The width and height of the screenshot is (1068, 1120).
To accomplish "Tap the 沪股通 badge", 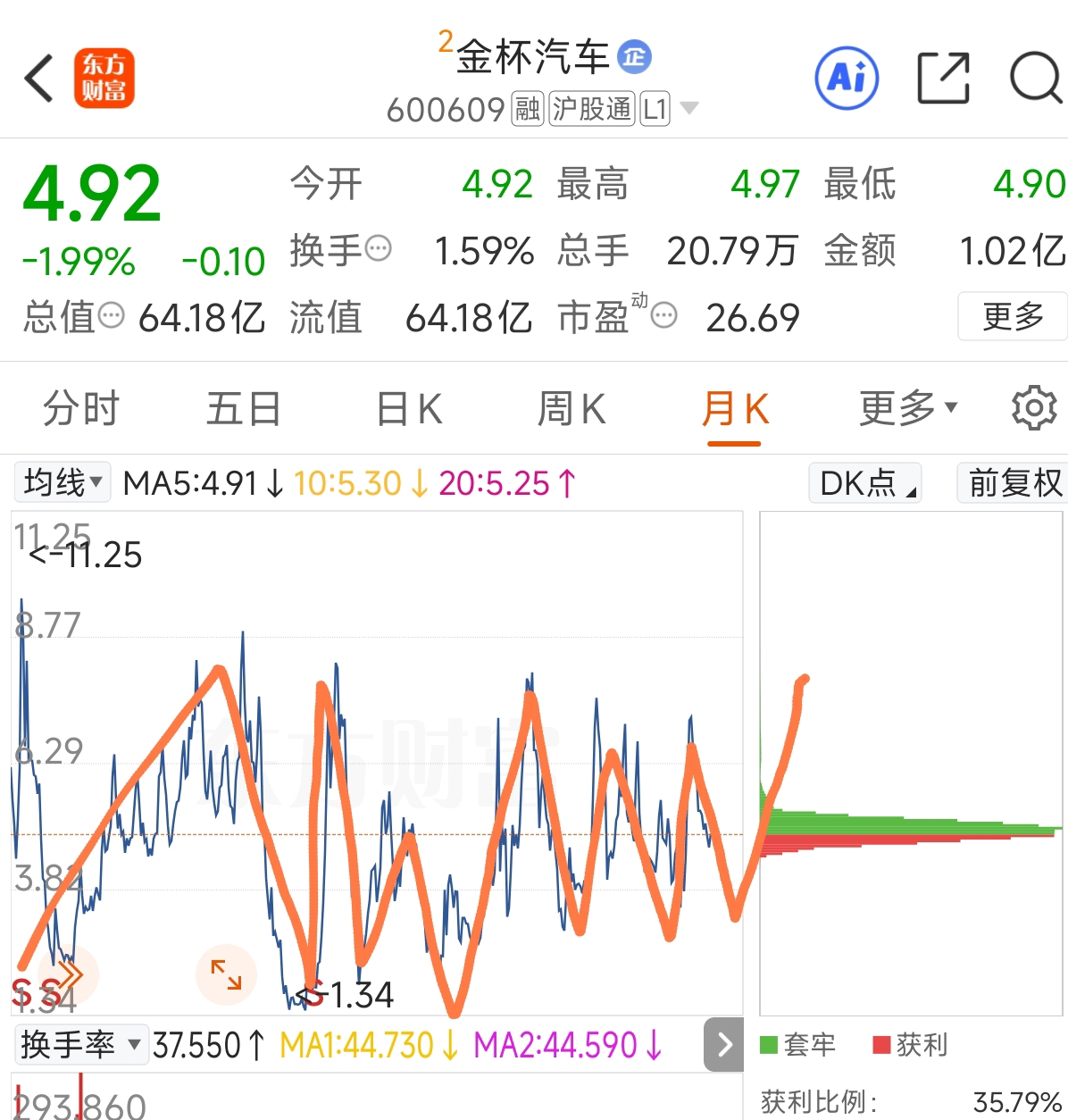I will click(x=591, y=109).
